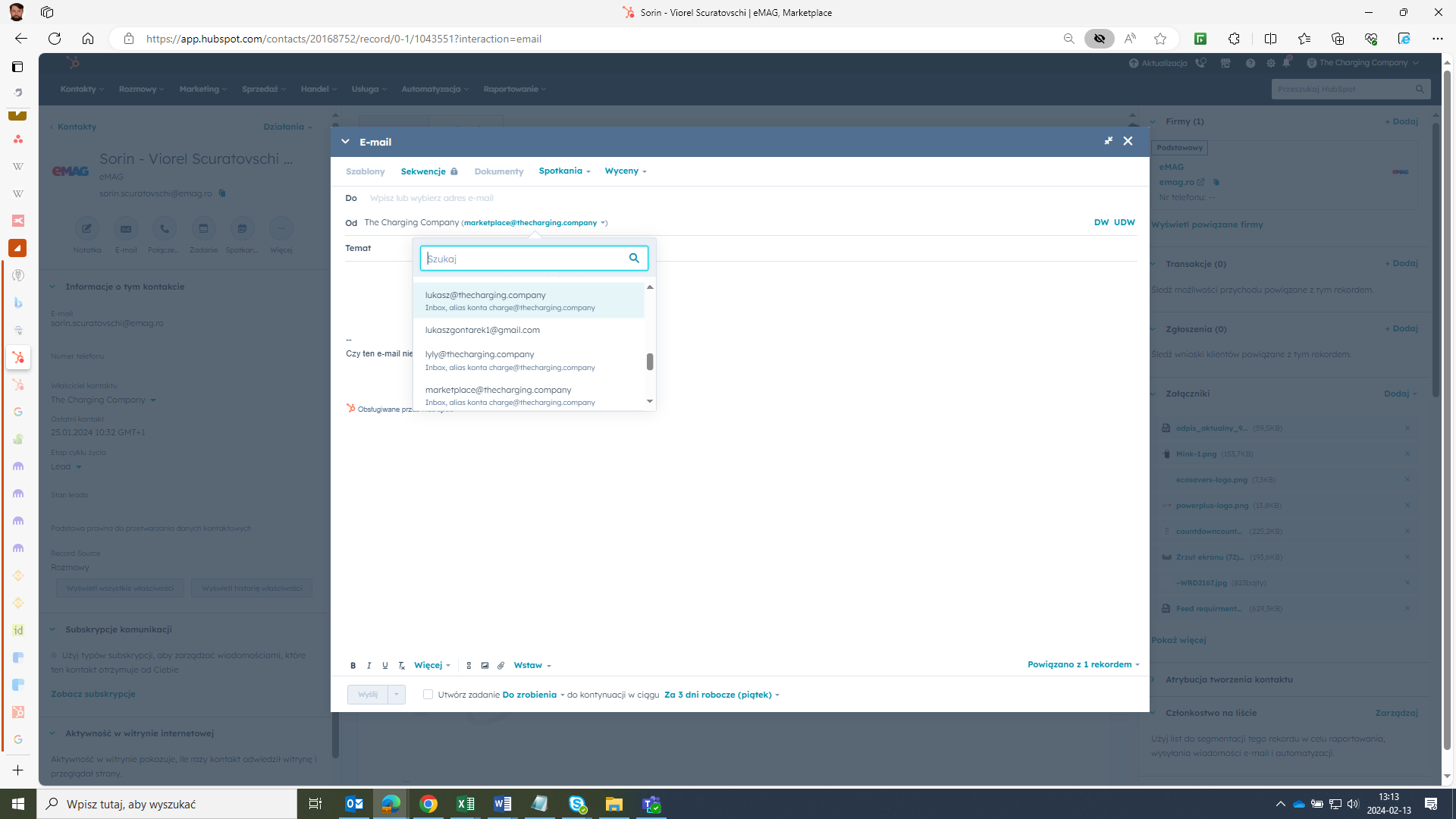Click Wyświetl powiązane firmy link
Screen dimensions: 1456x819
(x=1208, y=224)
